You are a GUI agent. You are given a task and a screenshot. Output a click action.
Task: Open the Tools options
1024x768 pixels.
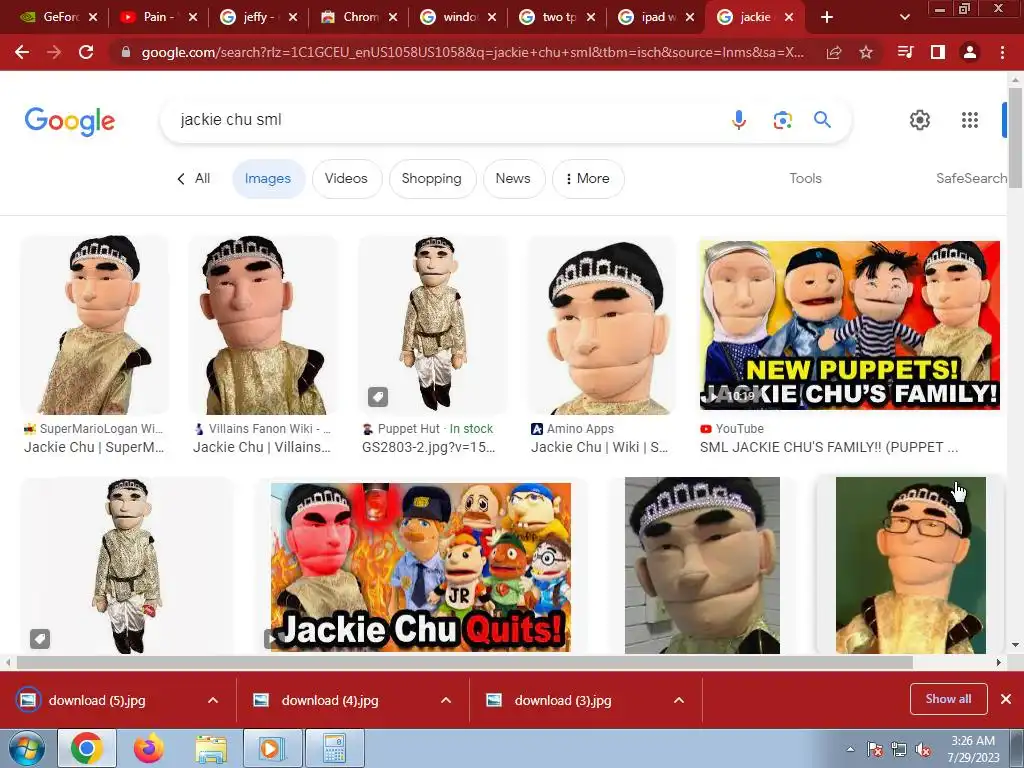pos(805,178)
